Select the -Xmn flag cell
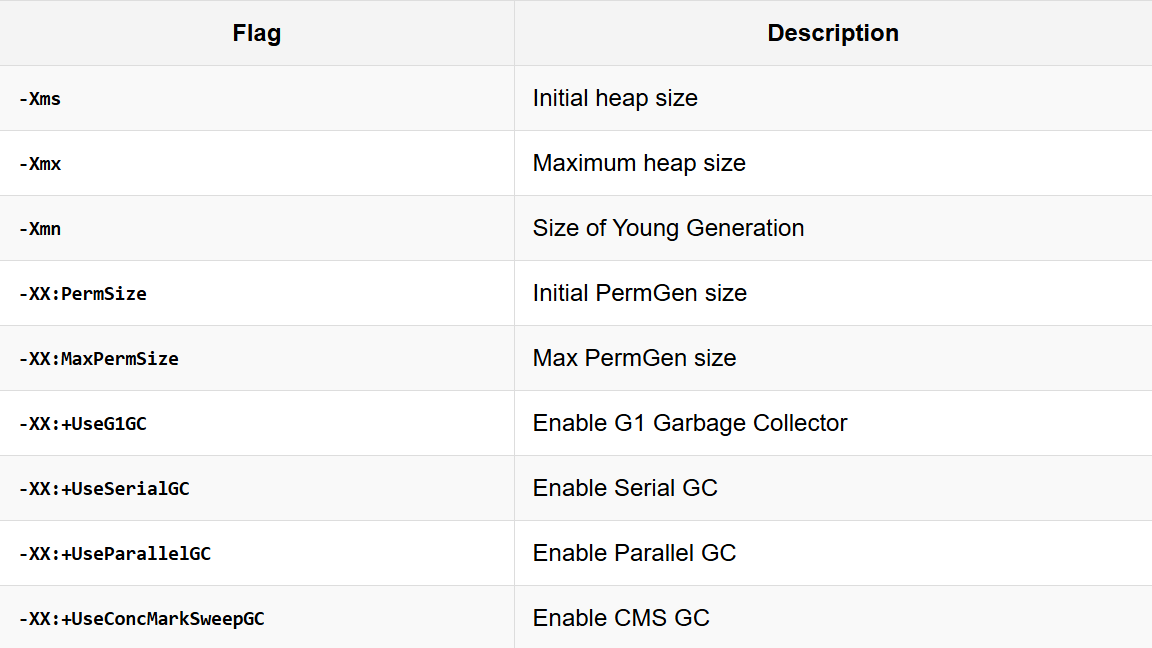 [256, 228]
